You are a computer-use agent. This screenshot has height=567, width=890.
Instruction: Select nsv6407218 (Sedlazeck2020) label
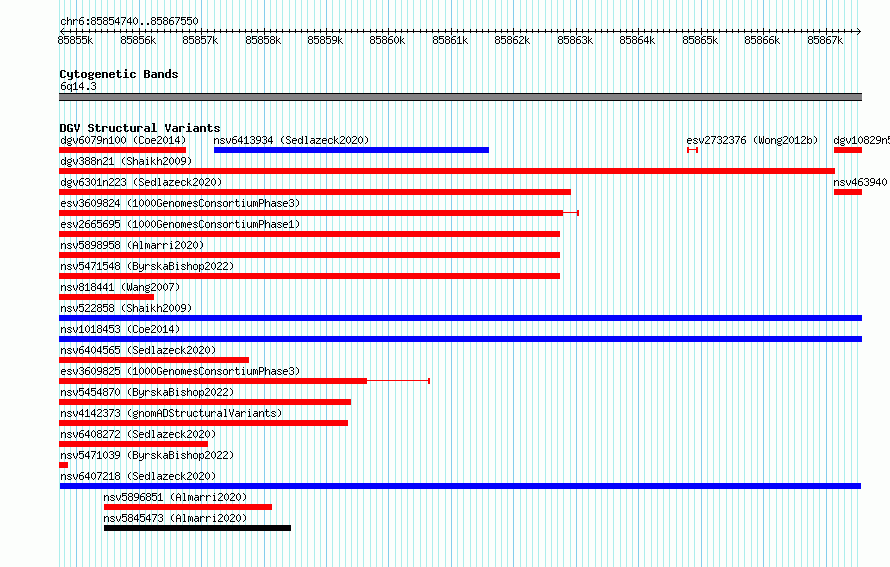(x=138, y=476)
